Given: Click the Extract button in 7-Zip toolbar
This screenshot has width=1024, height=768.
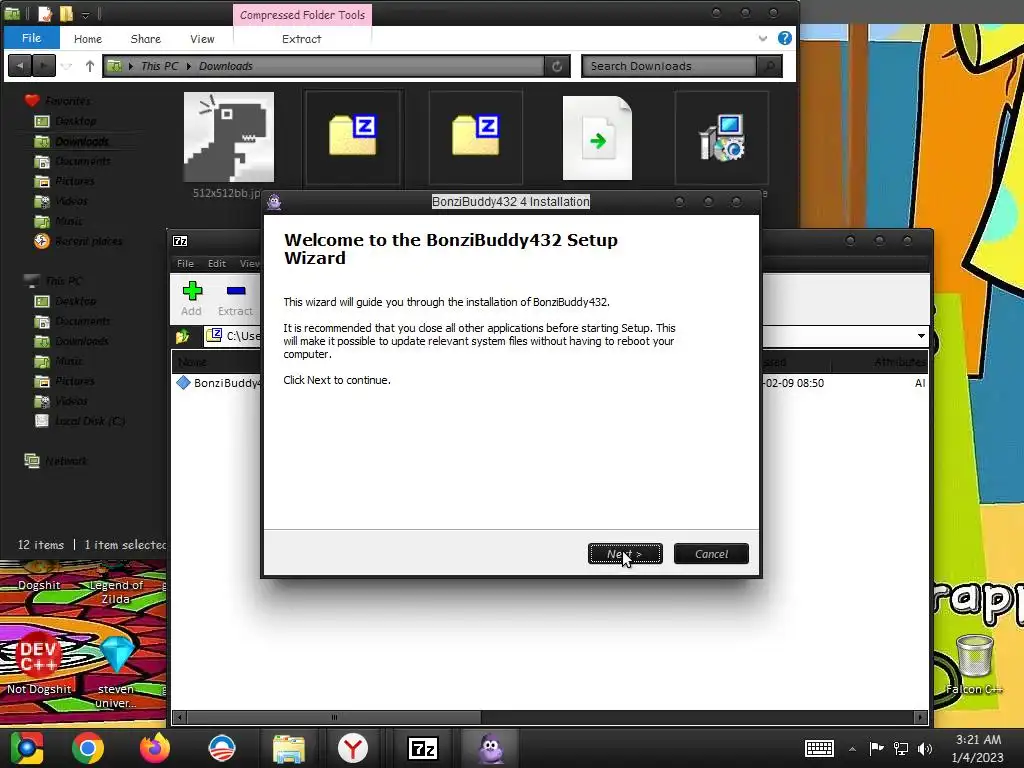Looking at the screenshot, I should (235, 298).
